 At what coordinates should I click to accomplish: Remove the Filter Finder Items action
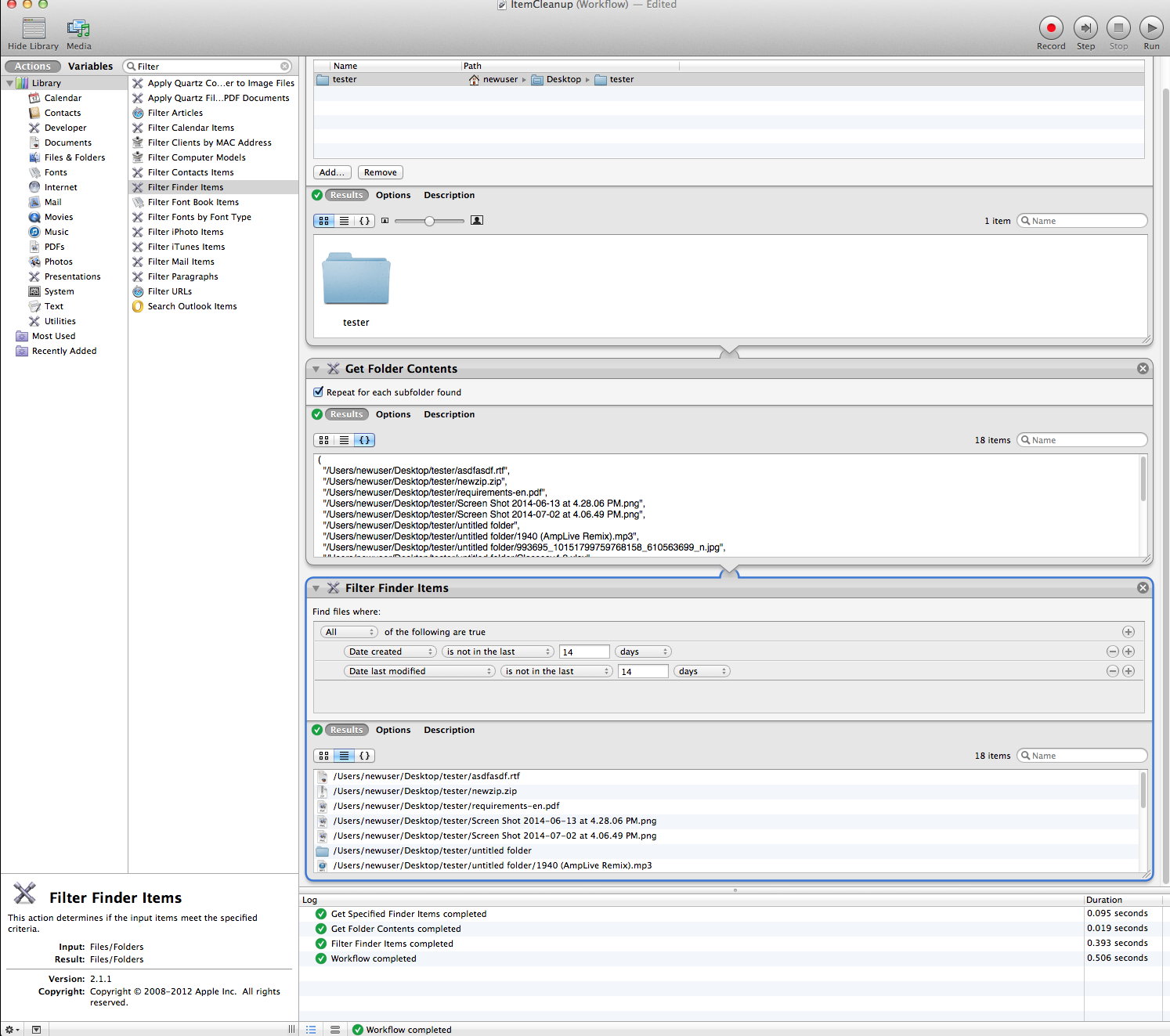click(1143, 588)
